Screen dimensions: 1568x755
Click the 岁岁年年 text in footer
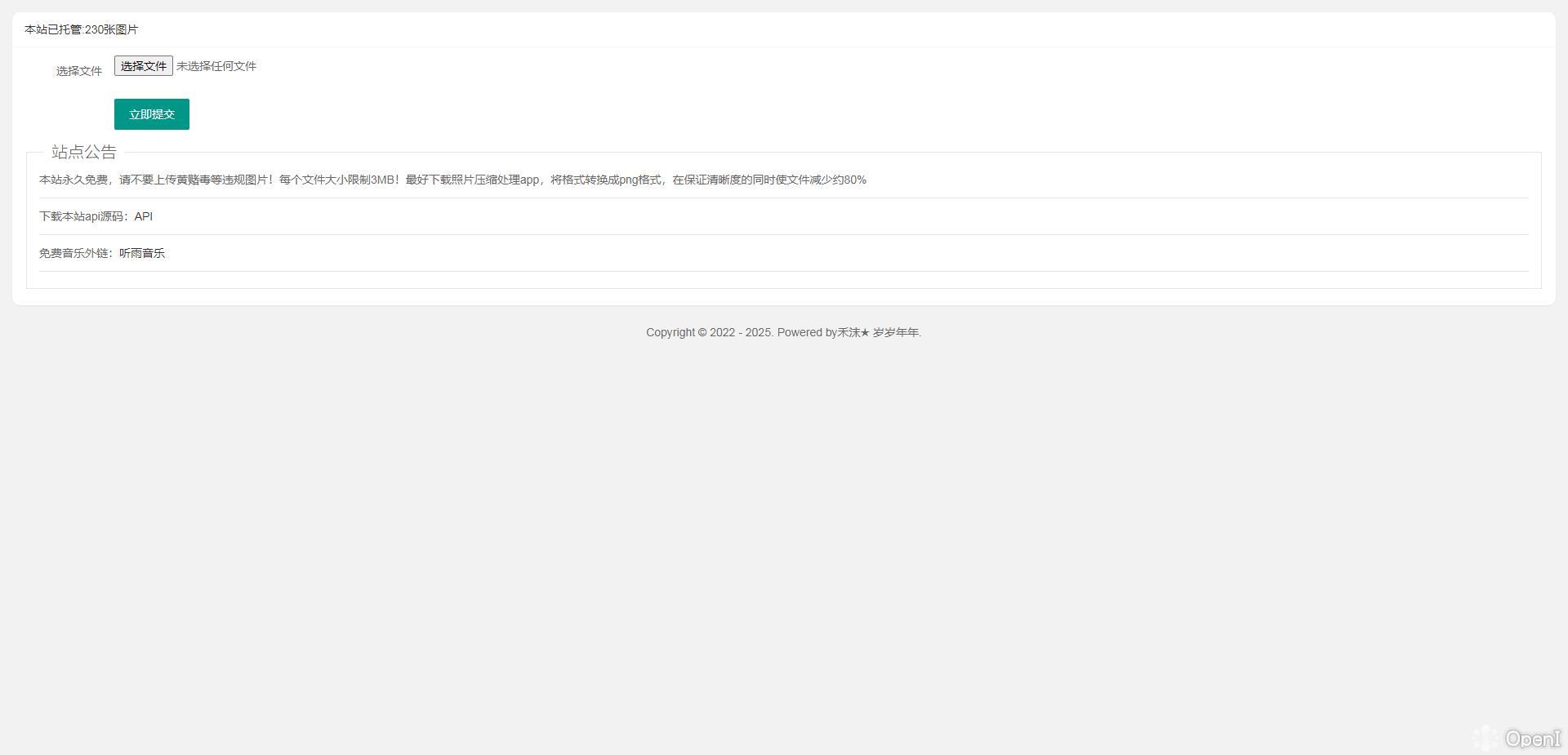[896, 332]
